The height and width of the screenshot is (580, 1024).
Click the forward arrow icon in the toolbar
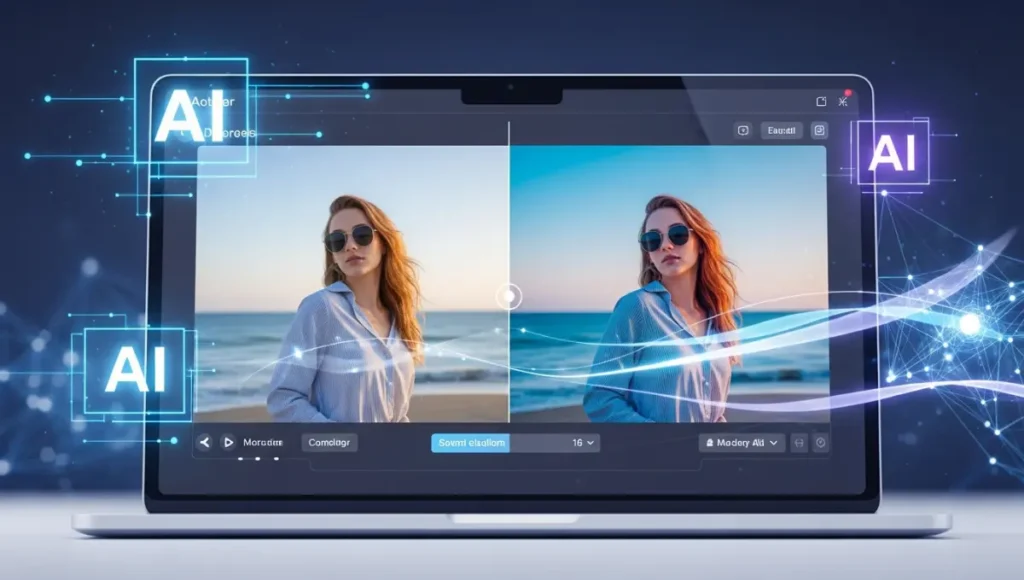[228, 442]
